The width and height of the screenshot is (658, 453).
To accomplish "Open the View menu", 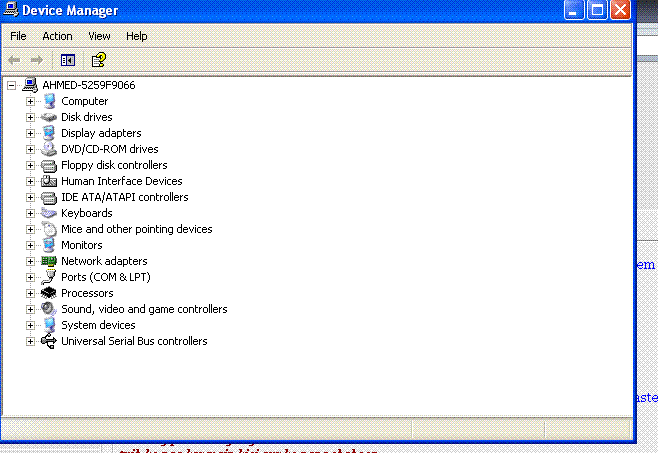I will pos(99,36).
